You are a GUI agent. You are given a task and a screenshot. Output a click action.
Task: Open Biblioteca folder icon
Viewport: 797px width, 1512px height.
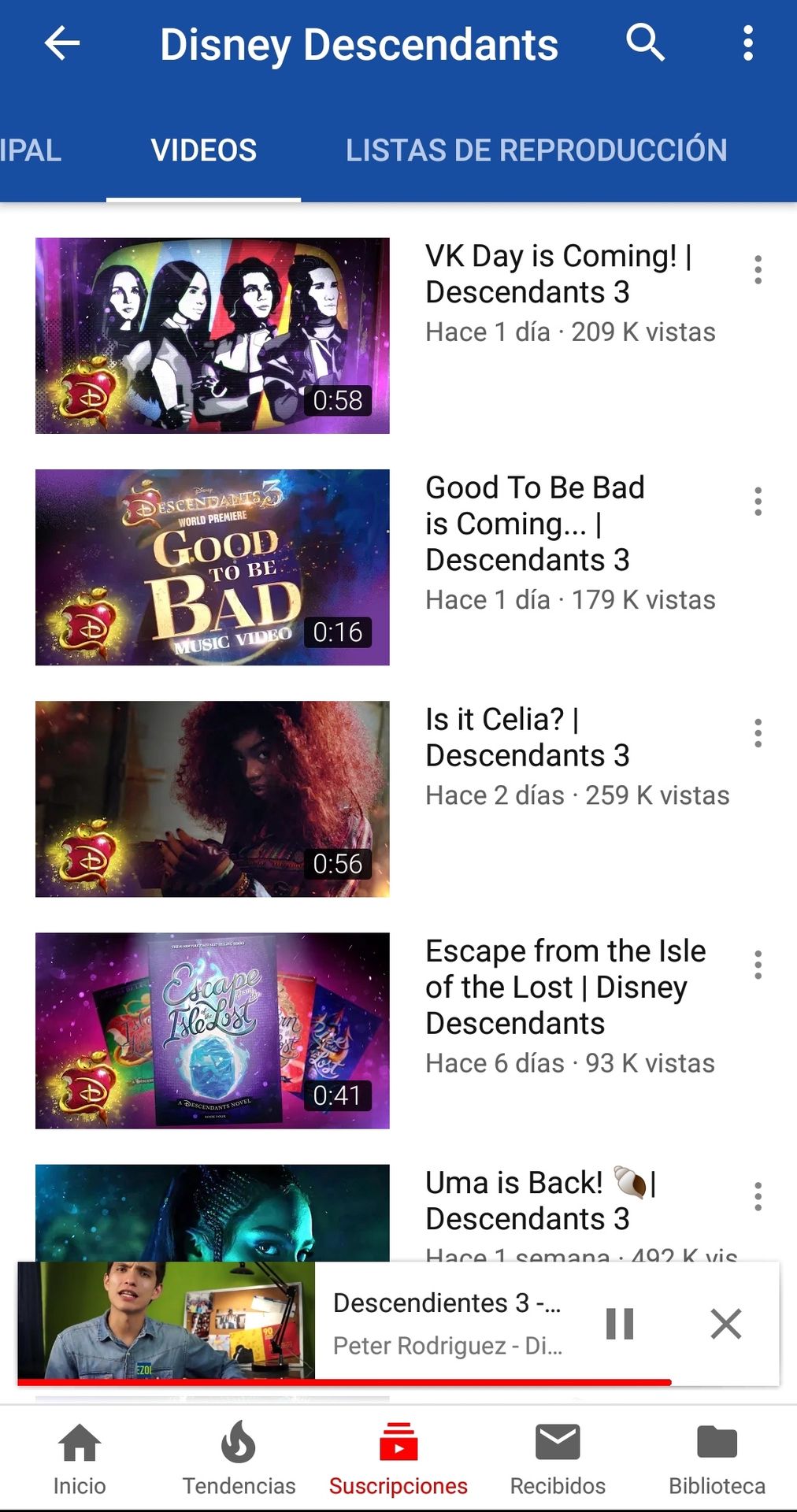coord(717,1443)
